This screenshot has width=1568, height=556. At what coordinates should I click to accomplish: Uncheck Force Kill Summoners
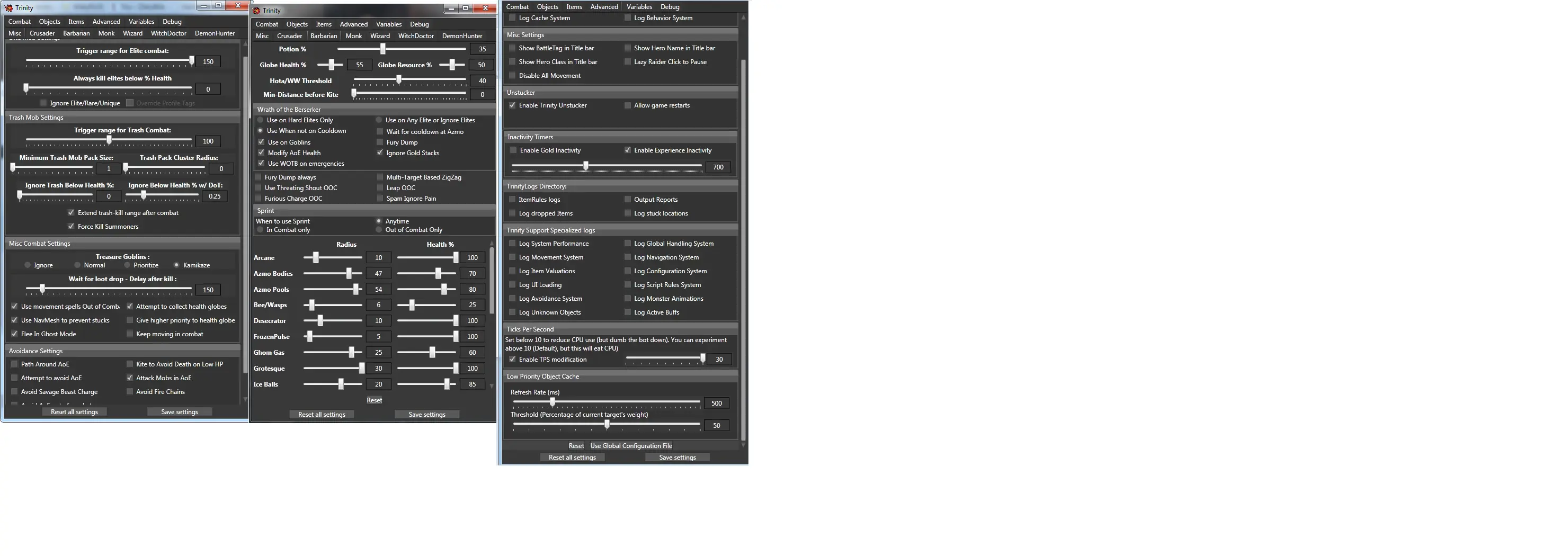coord(71,226)
